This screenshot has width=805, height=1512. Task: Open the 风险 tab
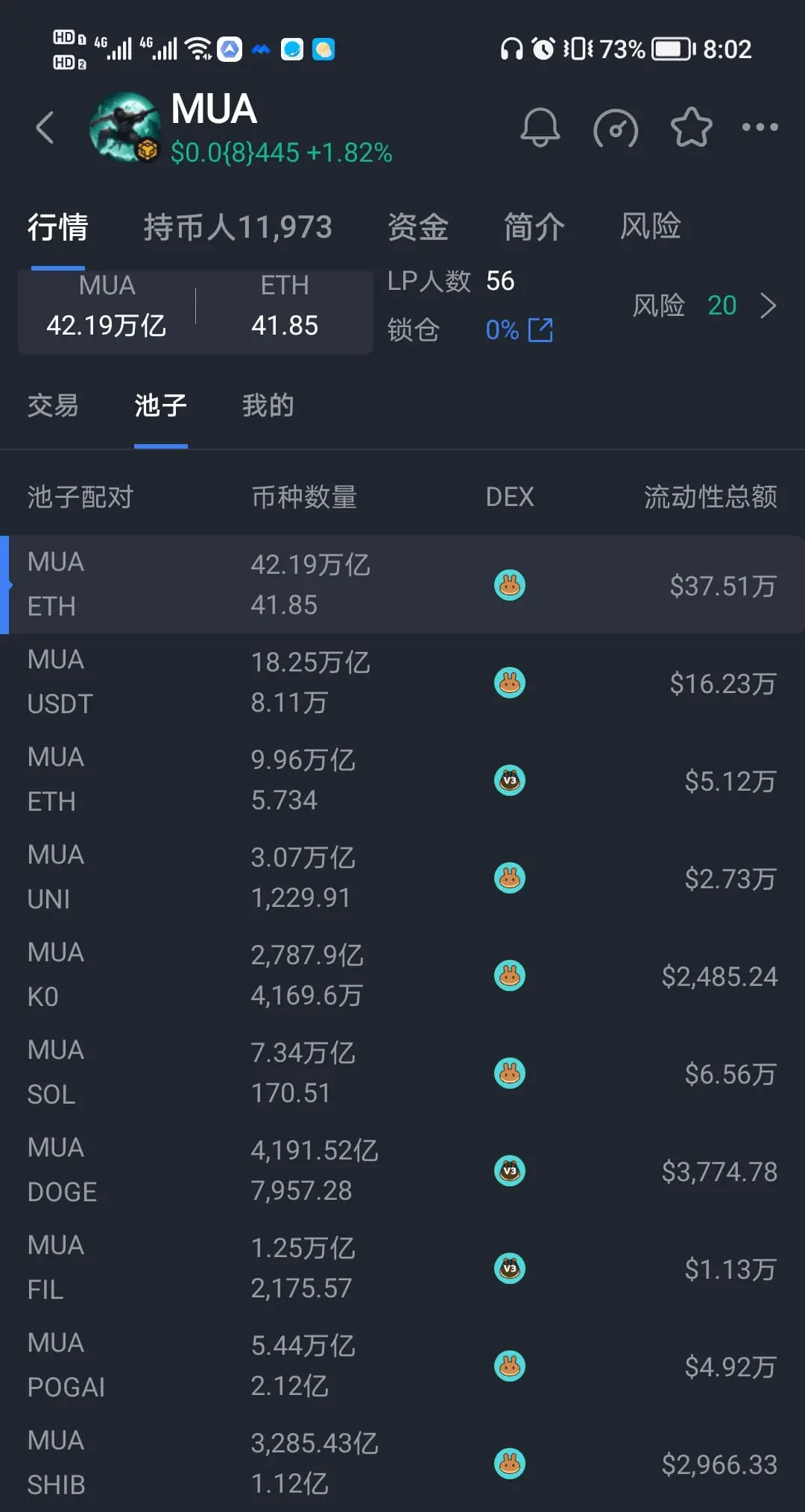click(651, 227)
